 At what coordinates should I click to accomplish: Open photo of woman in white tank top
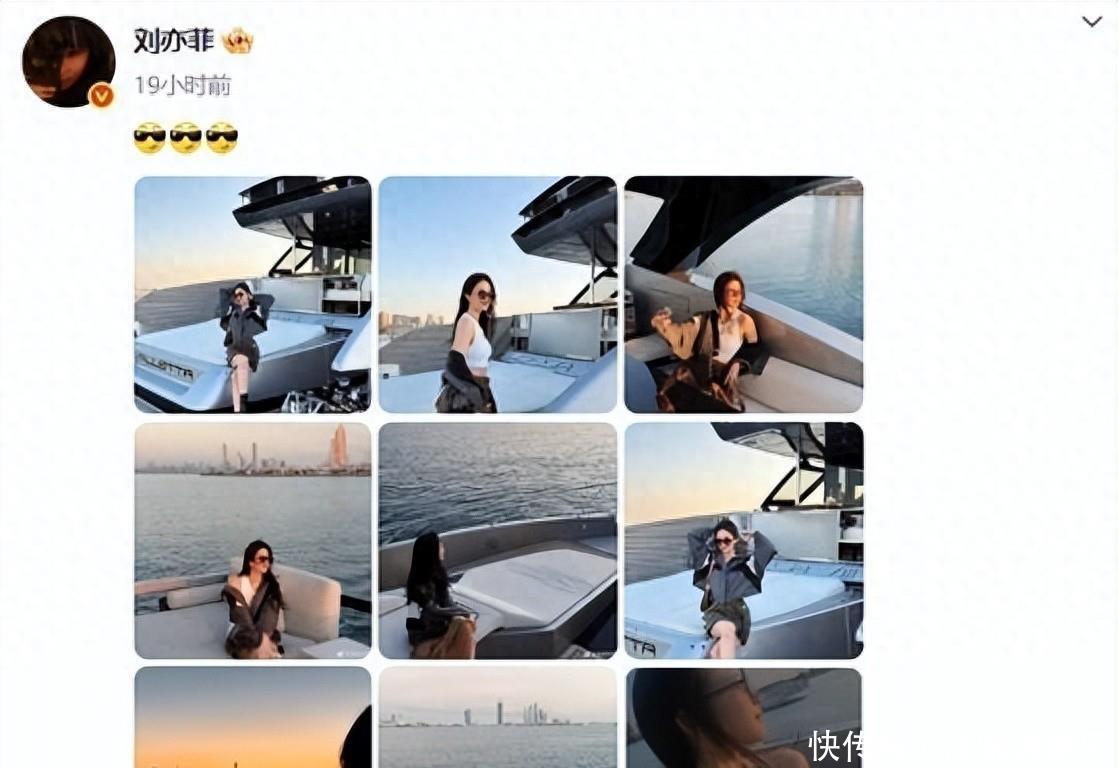pyautogui.click(x=498, y=295)
